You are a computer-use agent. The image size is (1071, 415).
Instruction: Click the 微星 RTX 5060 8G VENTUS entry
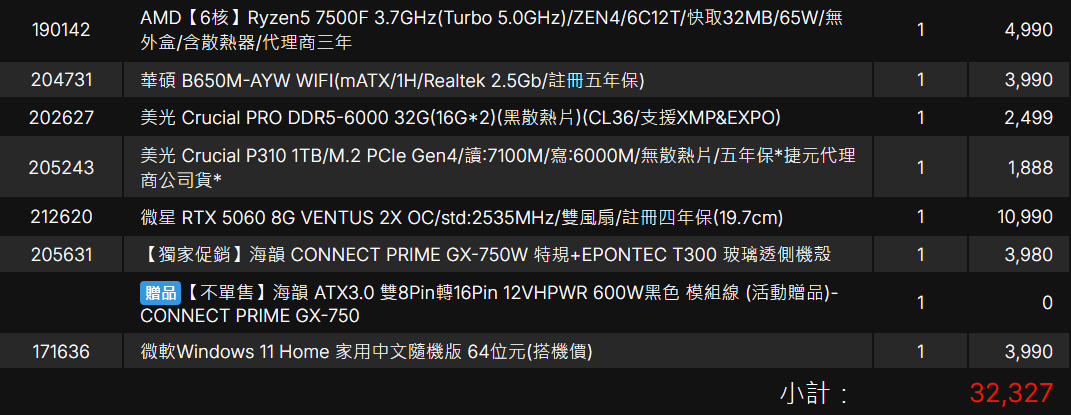coord(461,217)
